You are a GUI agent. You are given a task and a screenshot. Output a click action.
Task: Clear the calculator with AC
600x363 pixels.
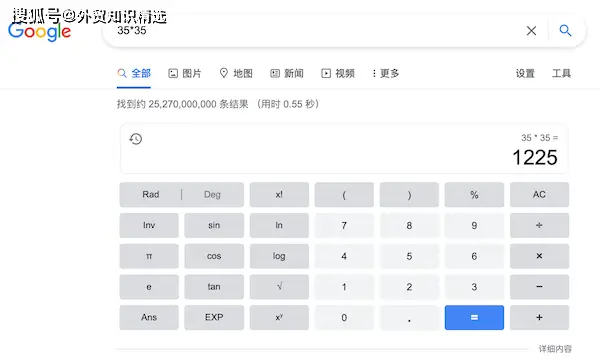[x=539, y=194]
